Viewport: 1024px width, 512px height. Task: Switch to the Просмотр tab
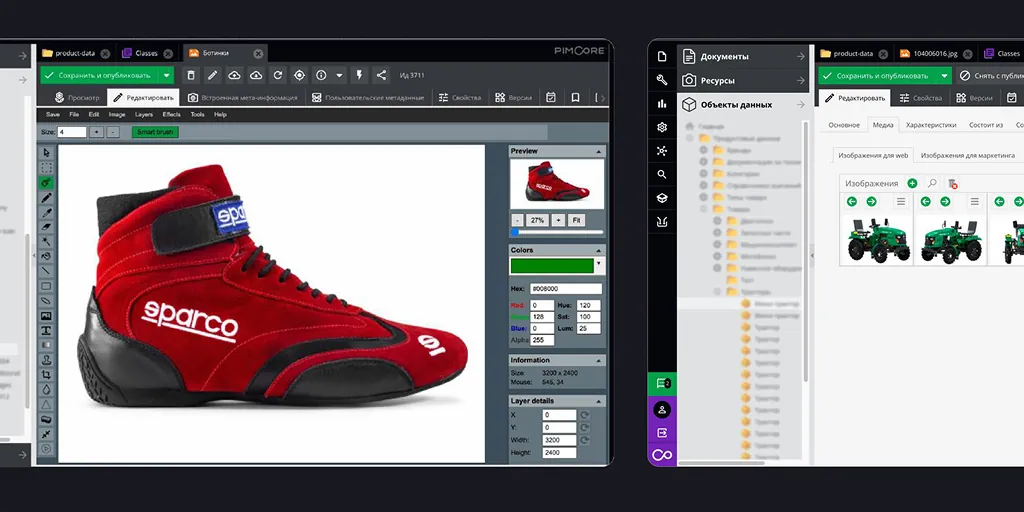point(77,98)
